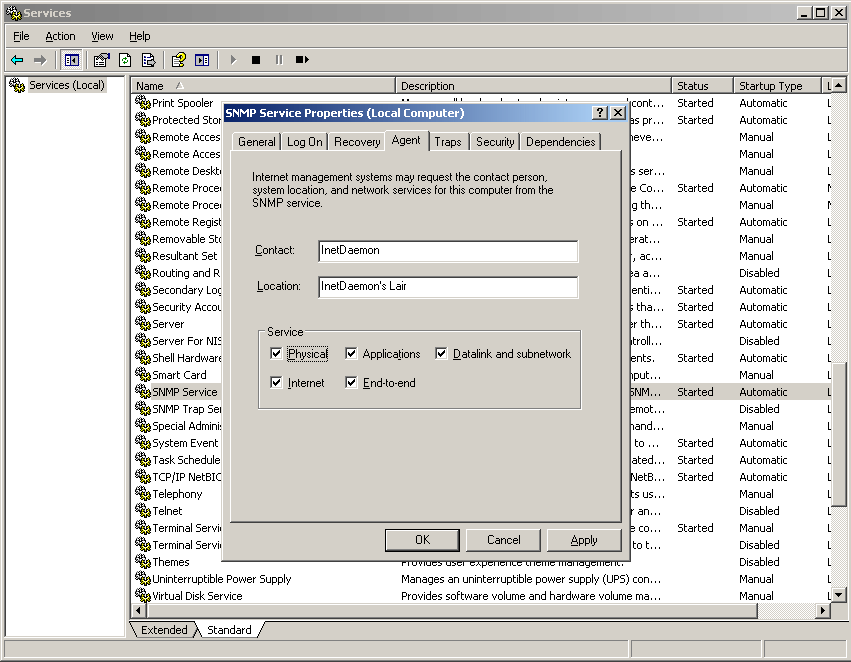This screenshot has width=851, height=662.
Task: Click the Refresh toolbar icon
Action: click(x=125, y=60)
